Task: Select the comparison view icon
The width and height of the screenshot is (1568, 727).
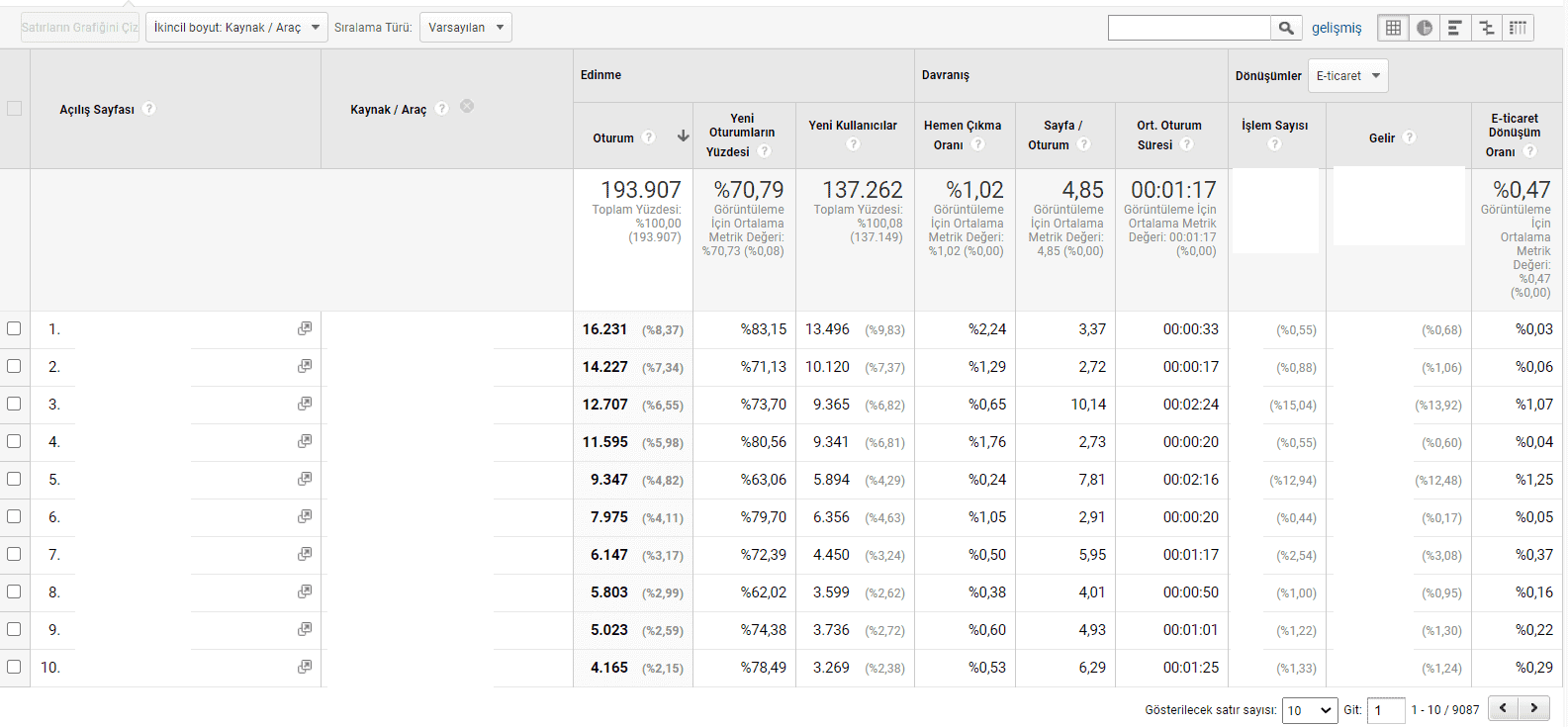Action: [1486, 28]
